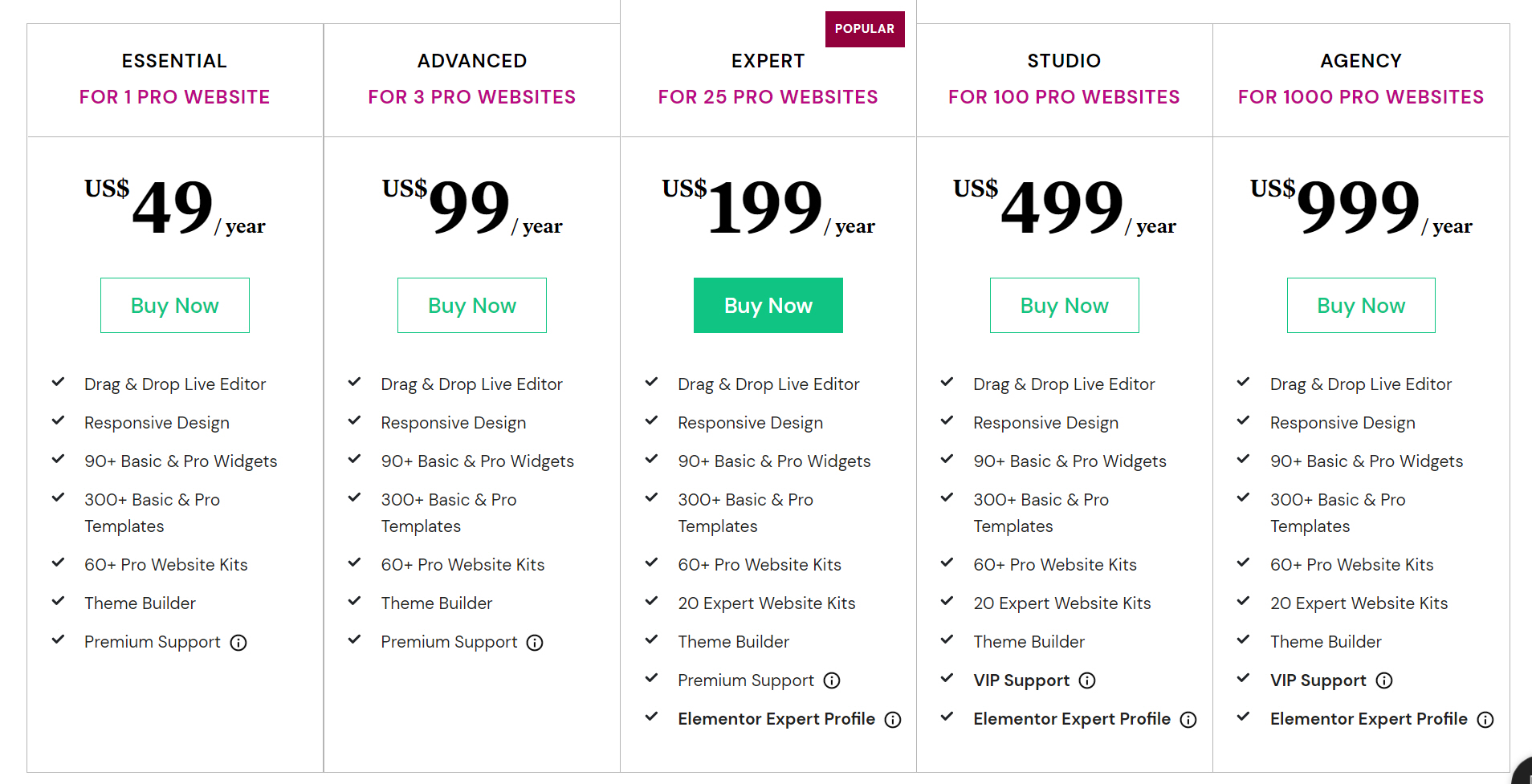The width and height of the screenshot is (1532, 784).
Task: Open the VIP Support info icon in Agency column
Action: click(x=1384, y=680)
